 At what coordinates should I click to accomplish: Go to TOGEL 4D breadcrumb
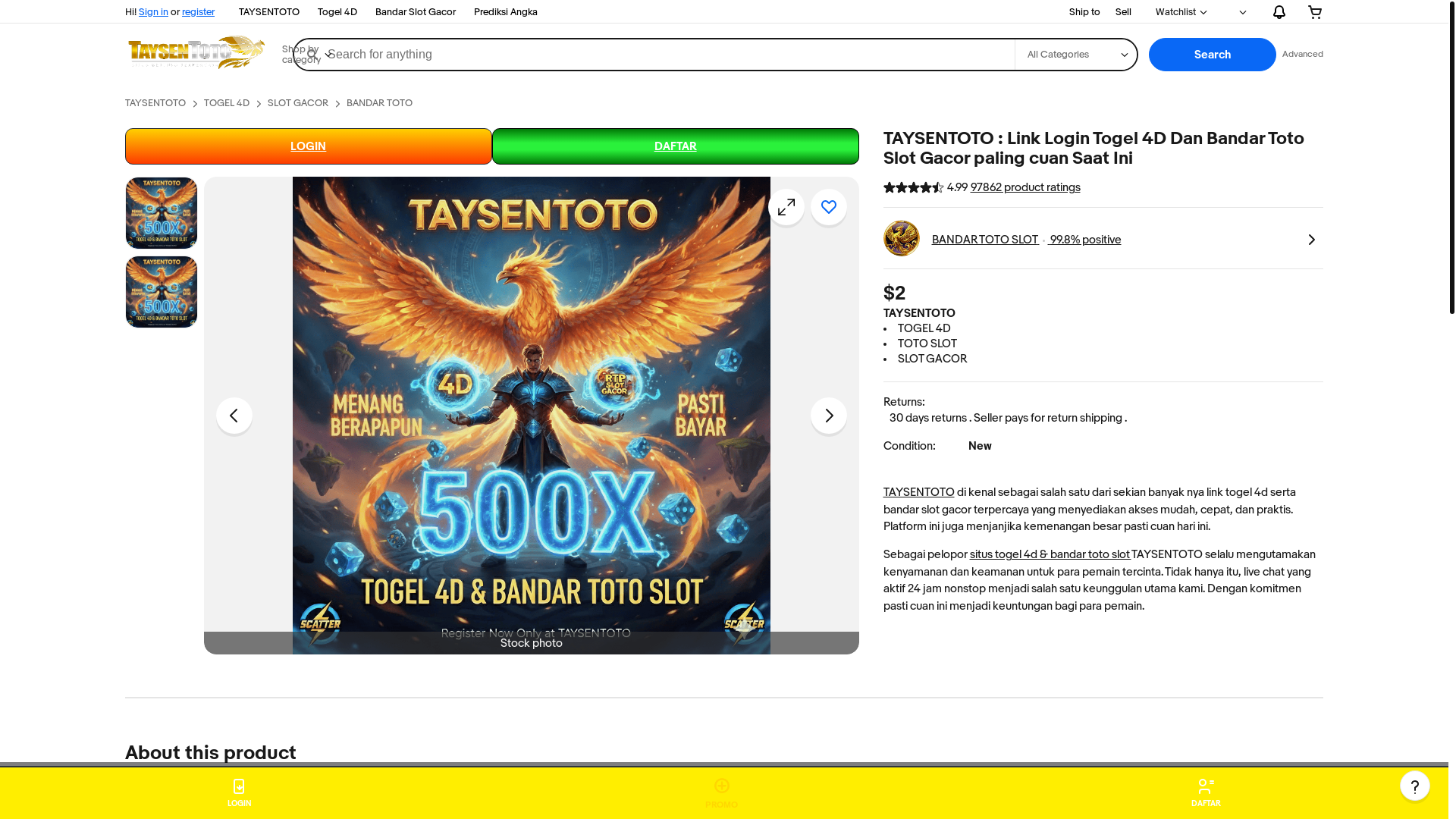227,103
